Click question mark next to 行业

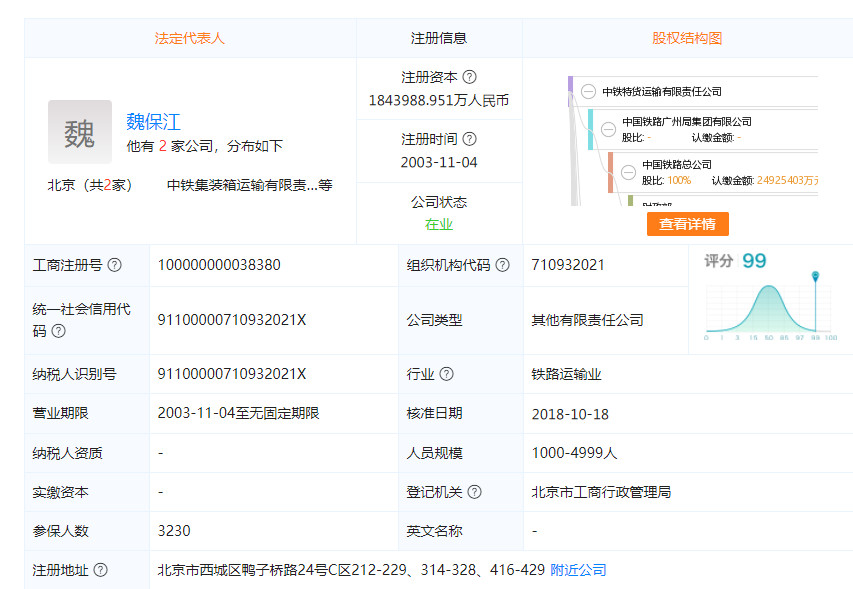[x=446, y=374]
